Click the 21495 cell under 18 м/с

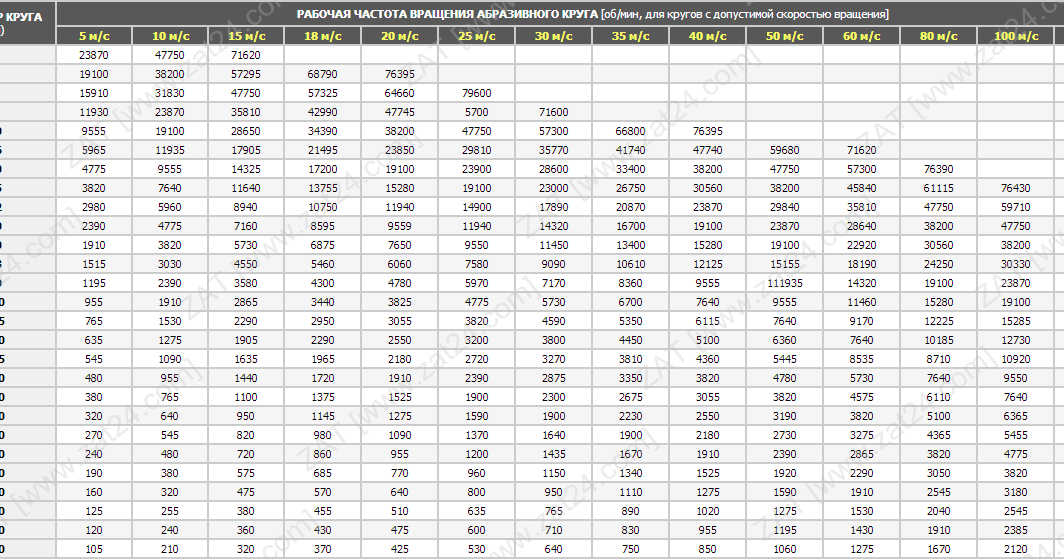coord(322,150)
